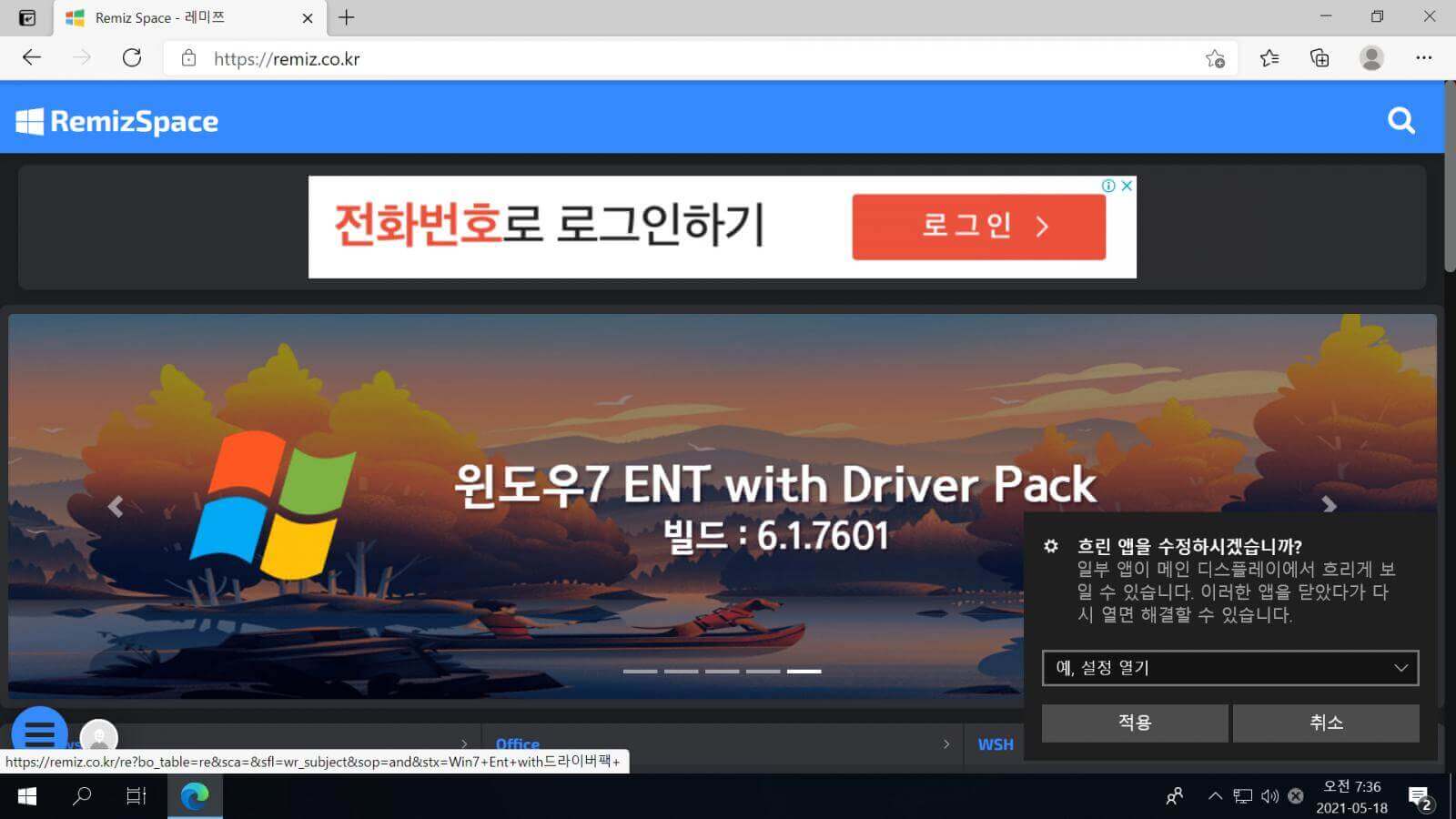Screen dimensions: 1456x819
Task: Open the Action Center notifications icon
Action: pyautogui.click(x=1420, y=798)
